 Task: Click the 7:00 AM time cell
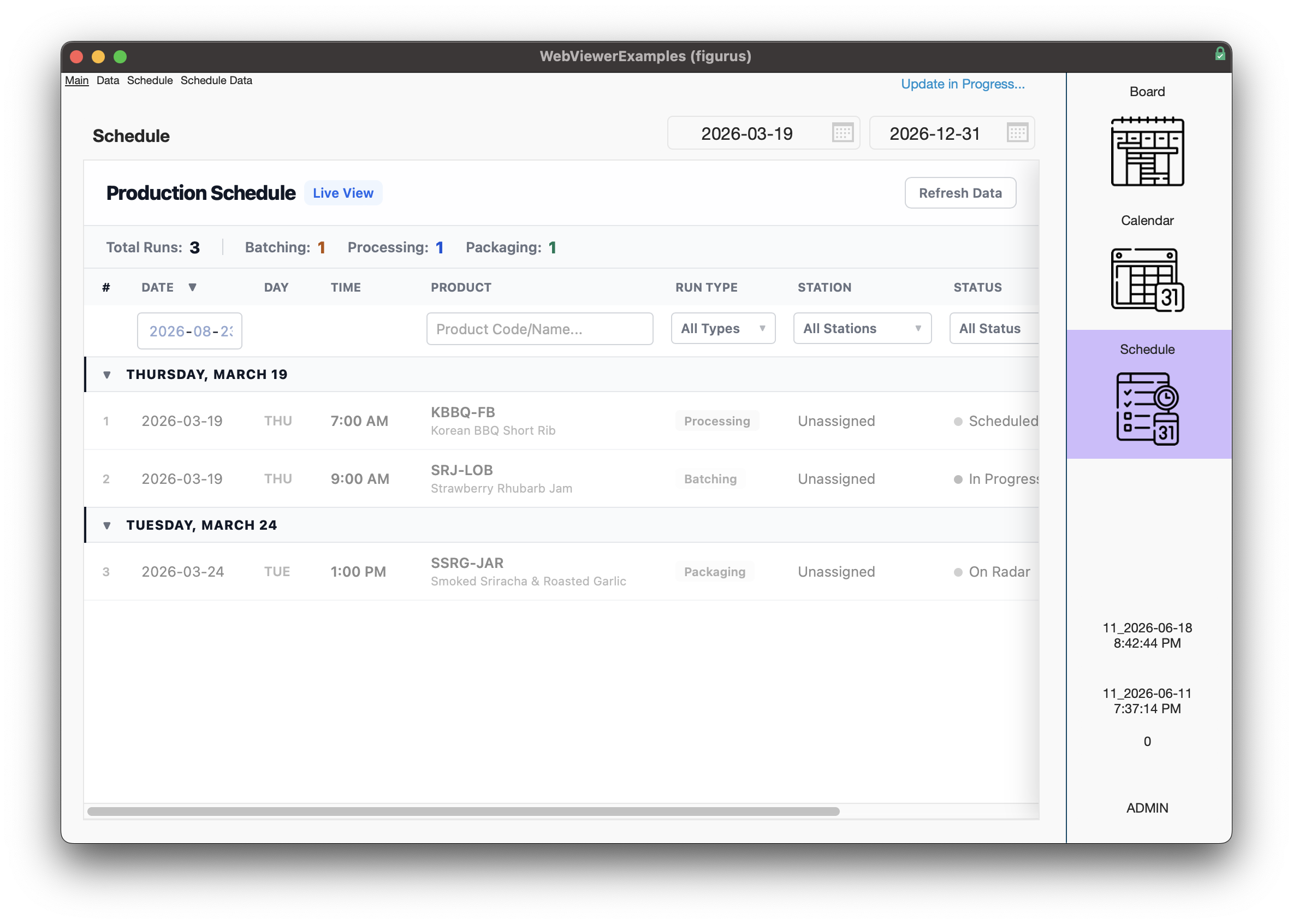click(359, 421)
